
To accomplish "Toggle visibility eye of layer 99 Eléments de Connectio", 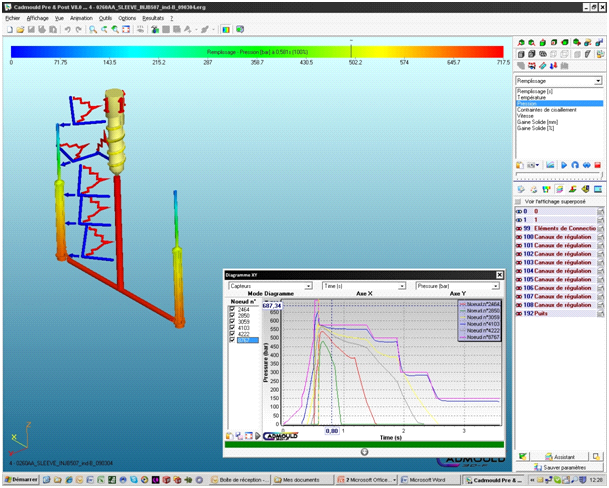I will point(519,228).
